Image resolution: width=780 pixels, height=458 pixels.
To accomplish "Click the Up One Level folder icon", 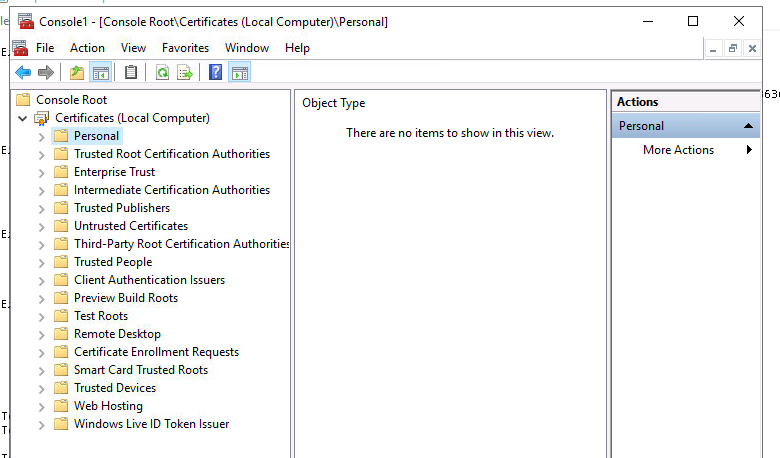I will [77, 73].
